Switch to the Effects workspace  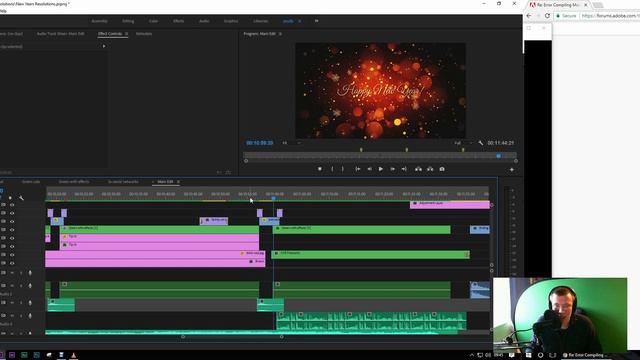pyautogui.click(x=178, y=21)
